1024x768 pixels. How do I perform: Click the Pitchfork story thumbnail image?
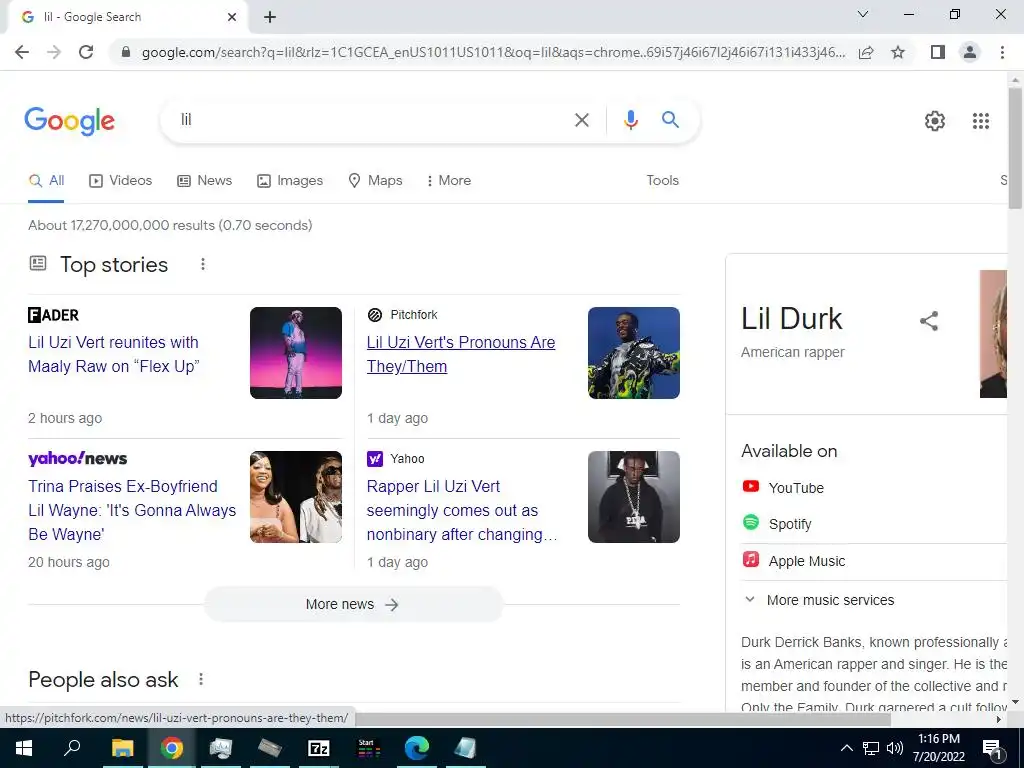click(x=633, y=353)
